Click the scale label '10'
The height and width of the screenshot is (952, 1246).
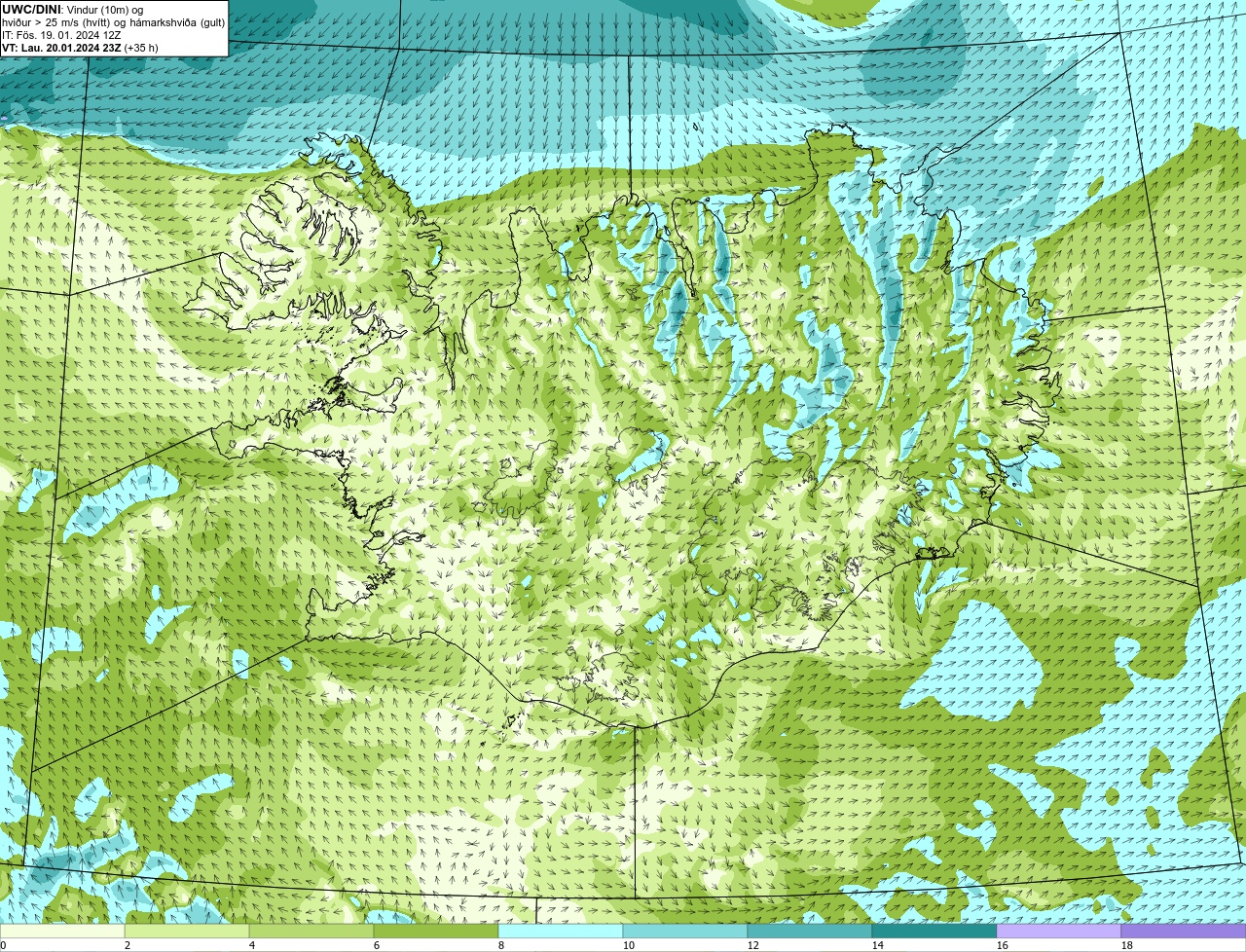[629, 945]
